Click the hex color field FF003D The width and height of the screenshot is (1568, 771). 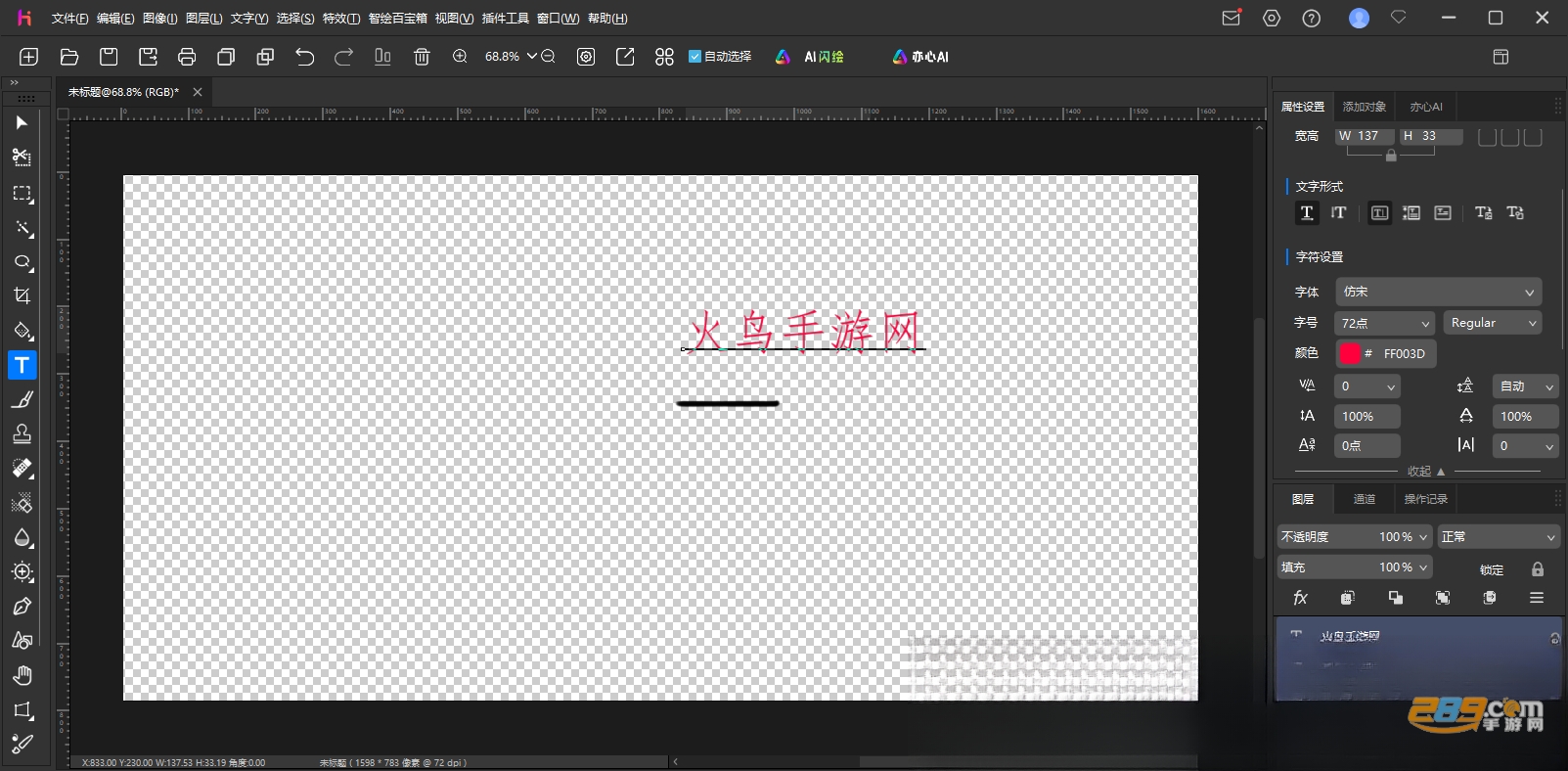pyautogui.click(x=1405, y=354)
